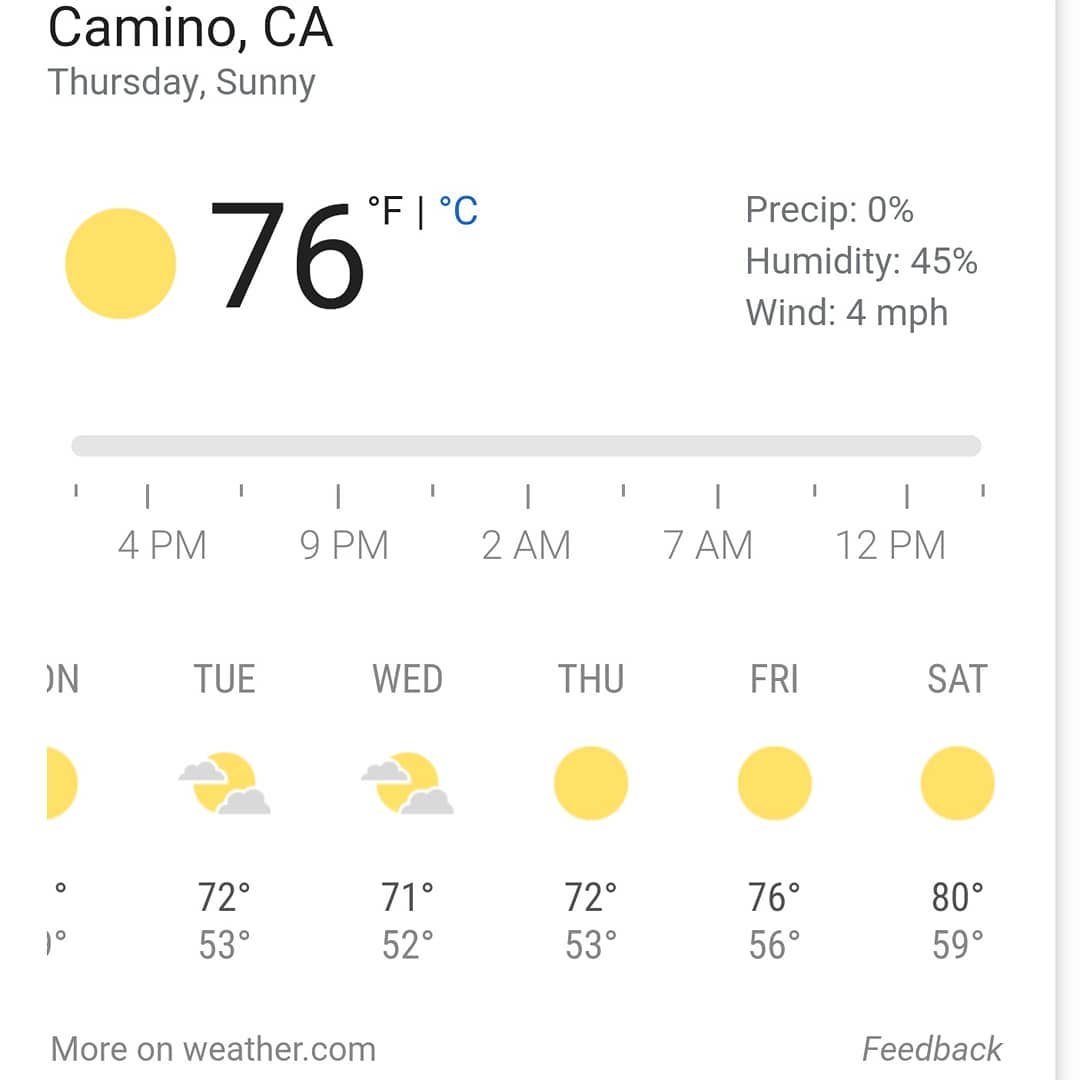Select Thursday's sunny forecast icon
The height and width of the screenshot is (1080, 1080).
[x=591, y=783]
